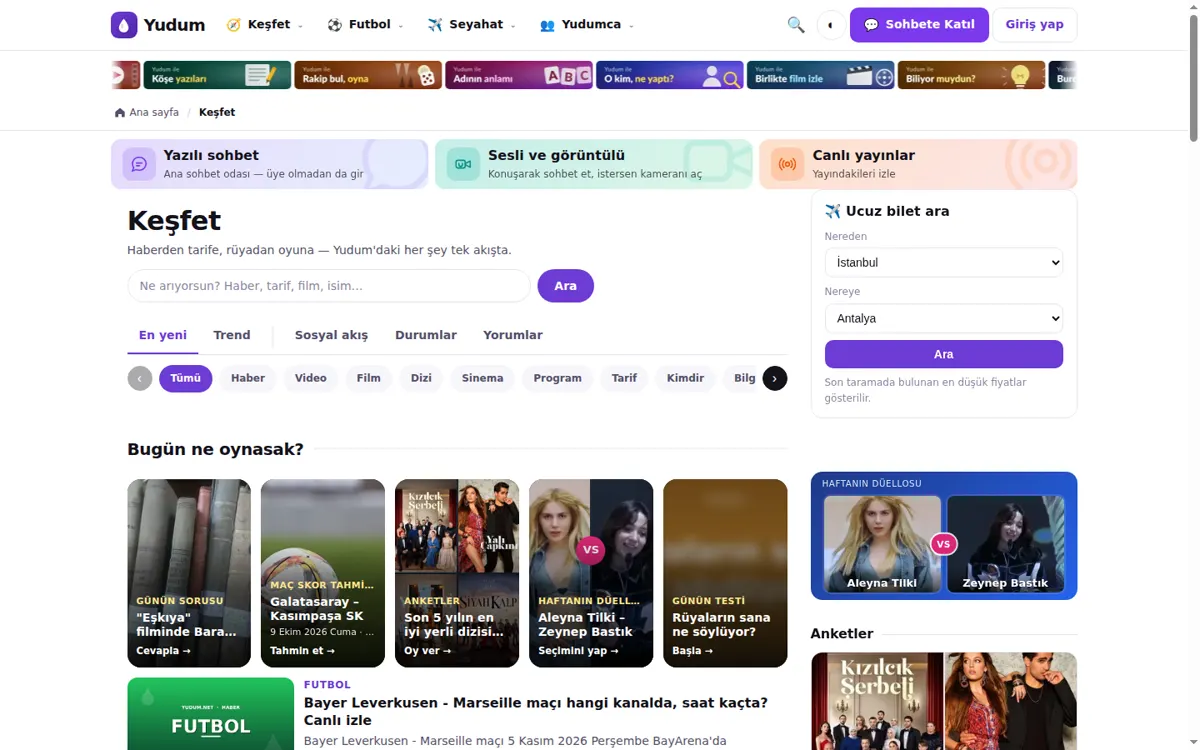Switch to the Trend tab

[x=232, y=335]
